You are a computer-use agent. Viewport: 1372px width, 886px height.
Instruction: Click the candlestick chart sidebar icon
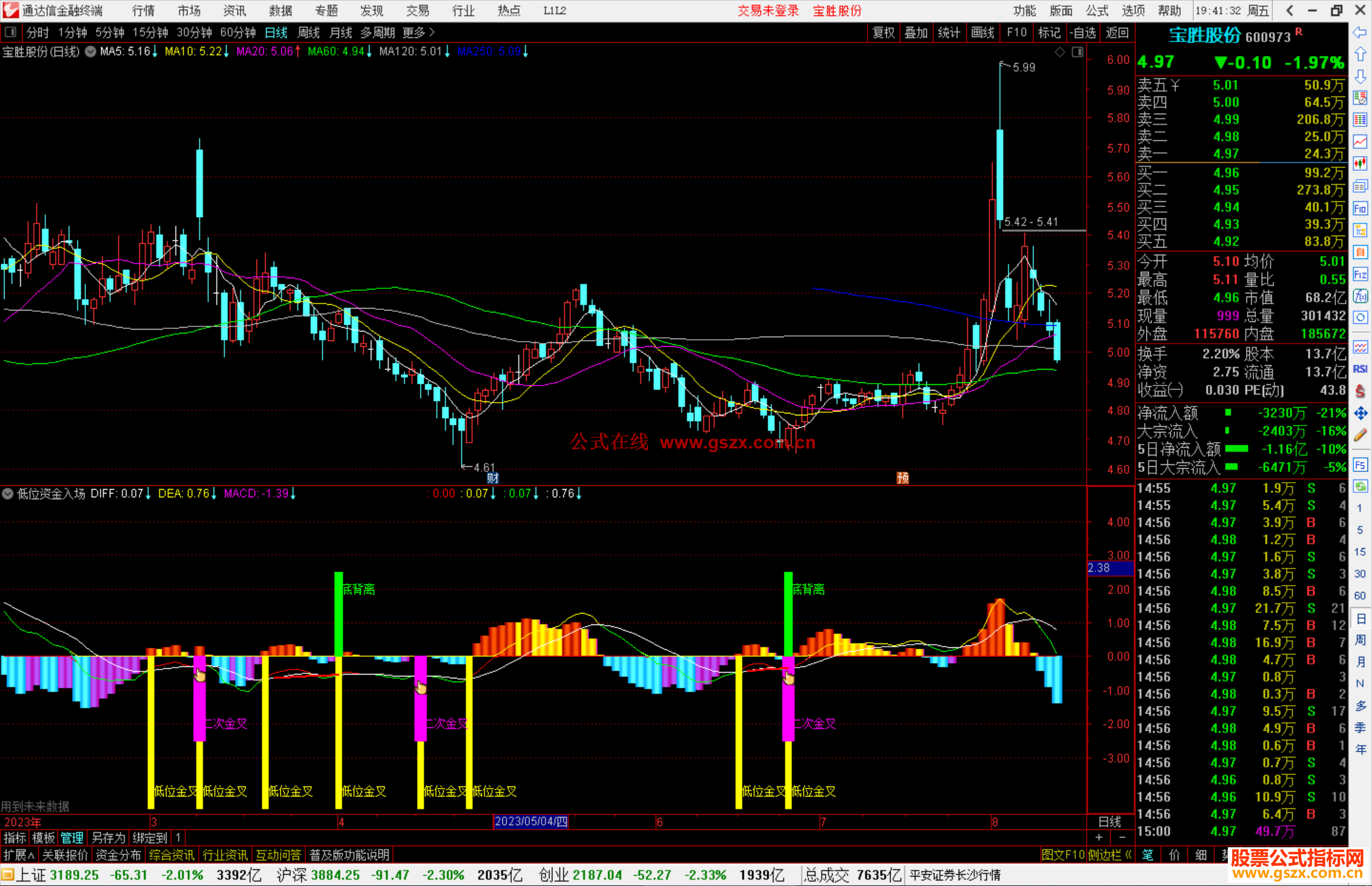point(1360,164)
